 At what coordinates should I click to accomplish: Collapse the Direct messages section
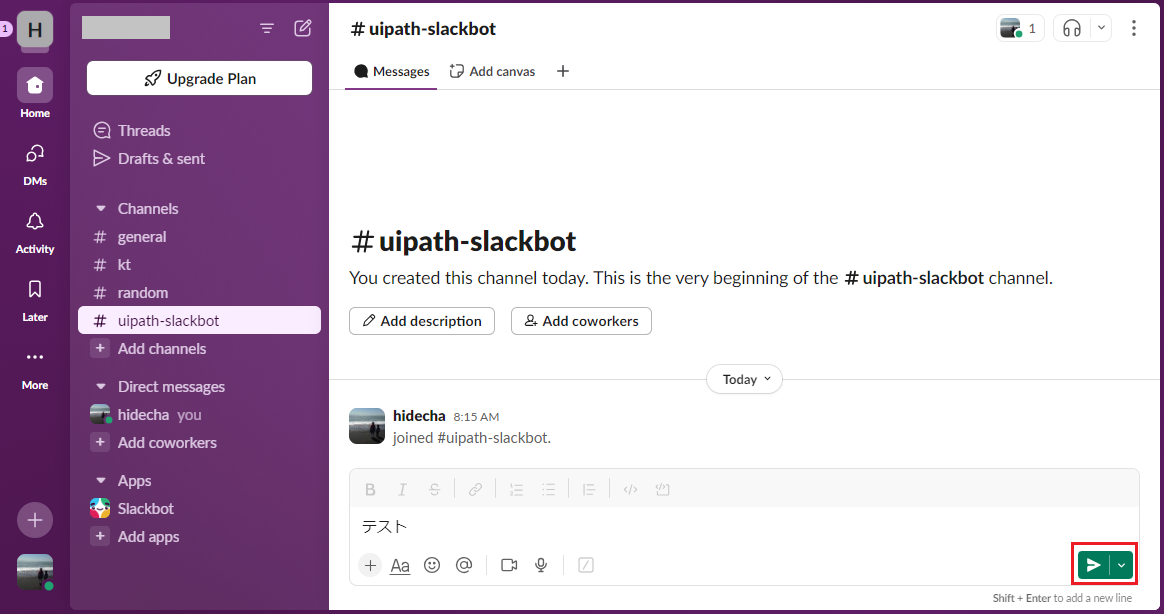pos(101,387)
